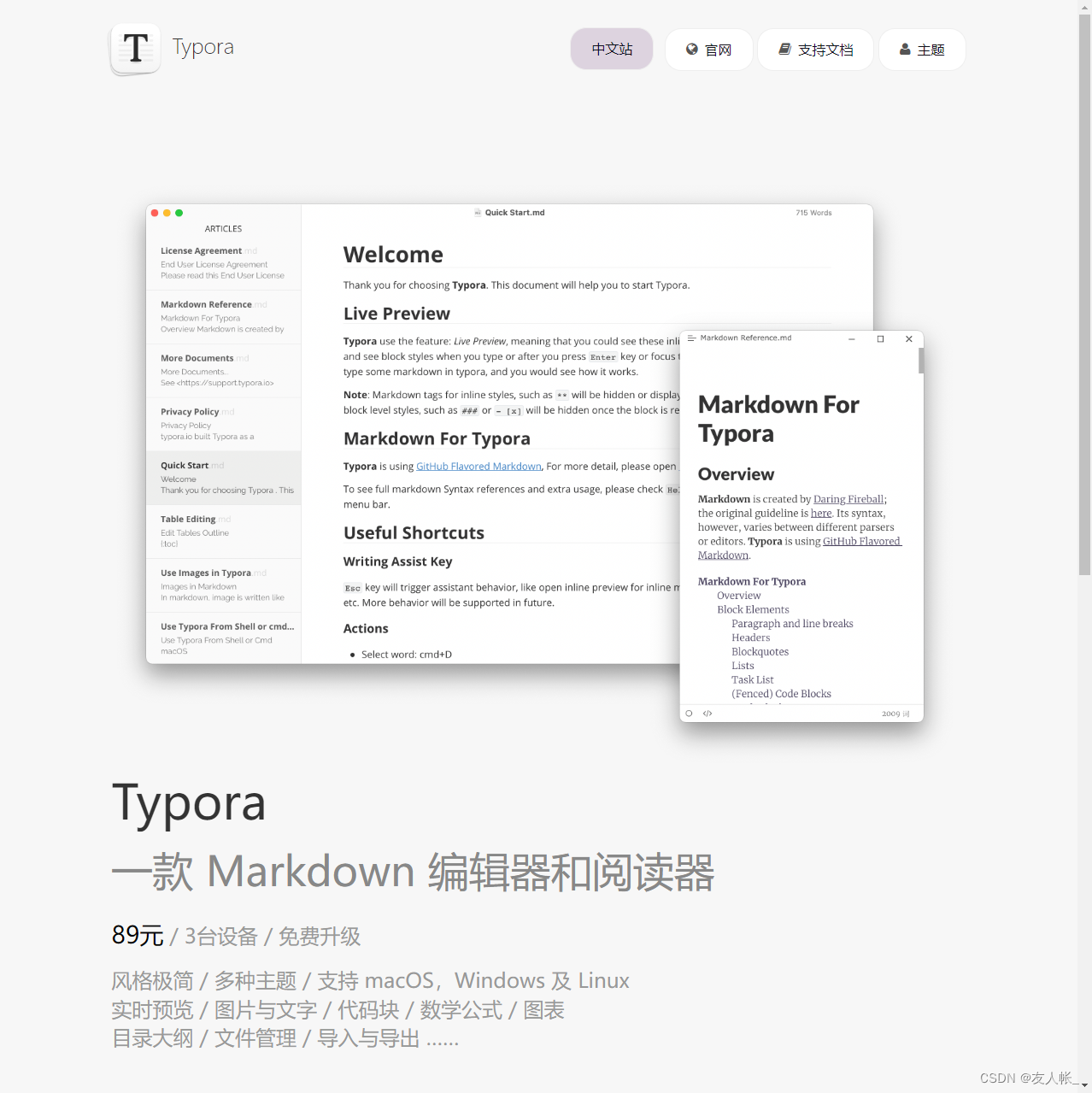
Task: Open the 'here' guideline link
Action: (821, 514)
